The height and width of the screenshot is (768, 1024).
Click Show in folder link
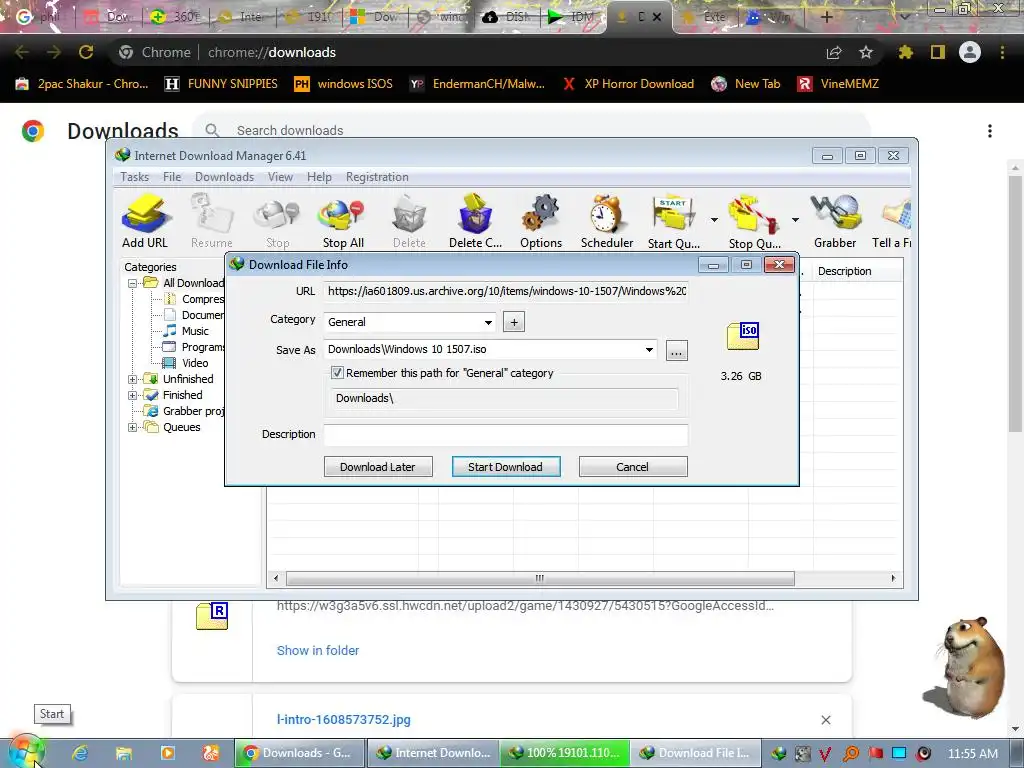tap(317, 650)
